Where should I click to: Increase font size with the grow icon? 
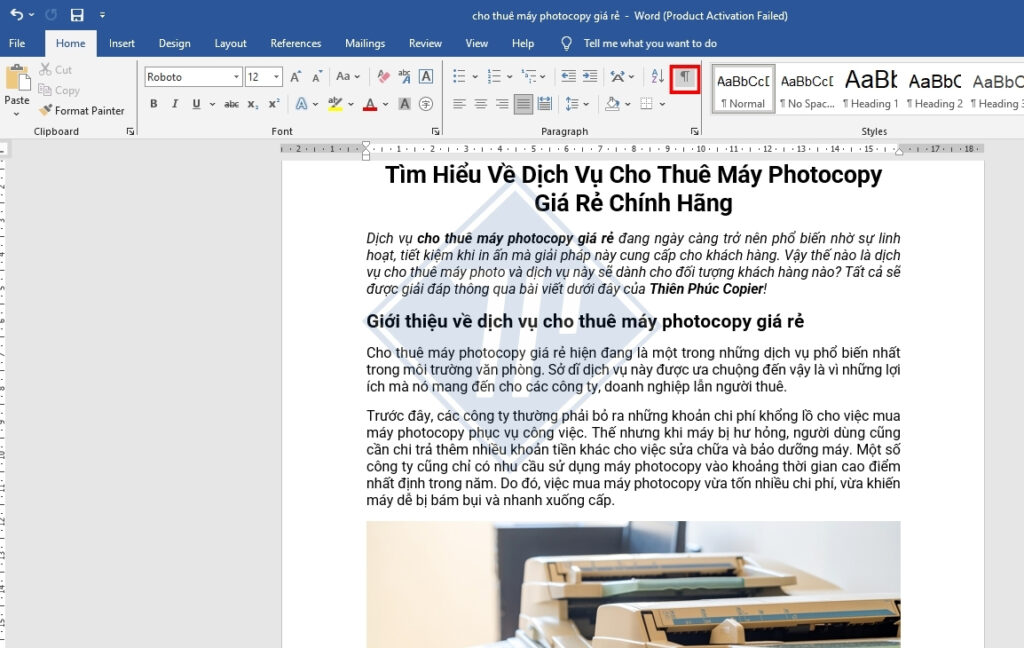[296, 76]
